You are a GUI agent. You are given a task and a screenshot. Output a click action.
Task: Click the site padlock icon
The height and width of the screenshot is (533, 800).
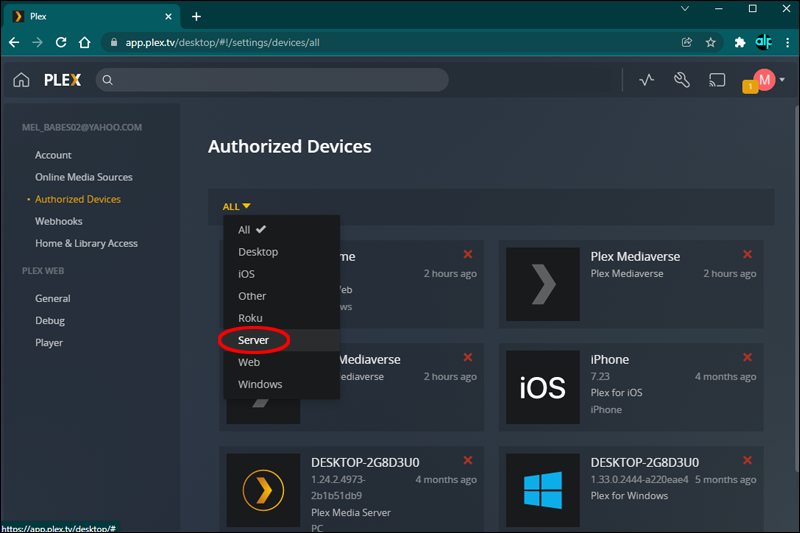114,42
